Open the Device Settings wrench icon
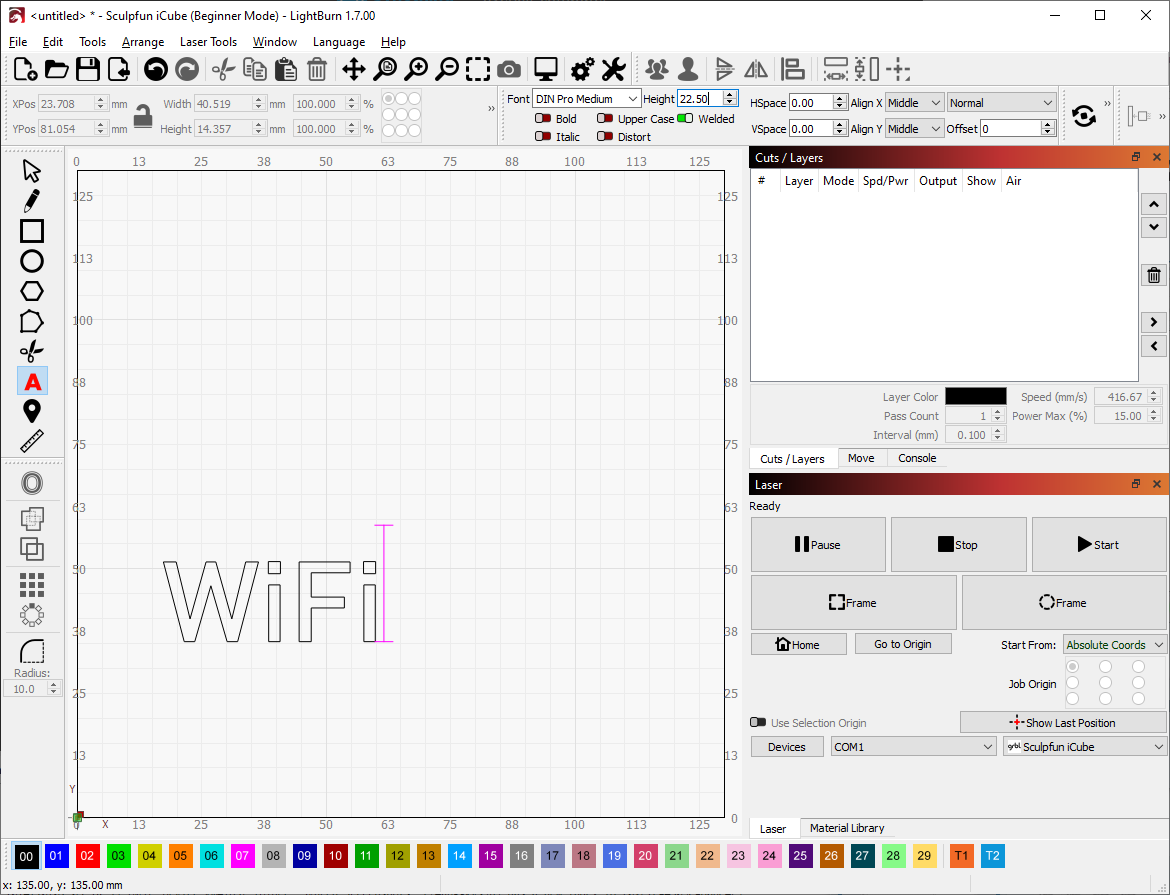Viewport: 1170px width, 895px height. coord(613,69)
